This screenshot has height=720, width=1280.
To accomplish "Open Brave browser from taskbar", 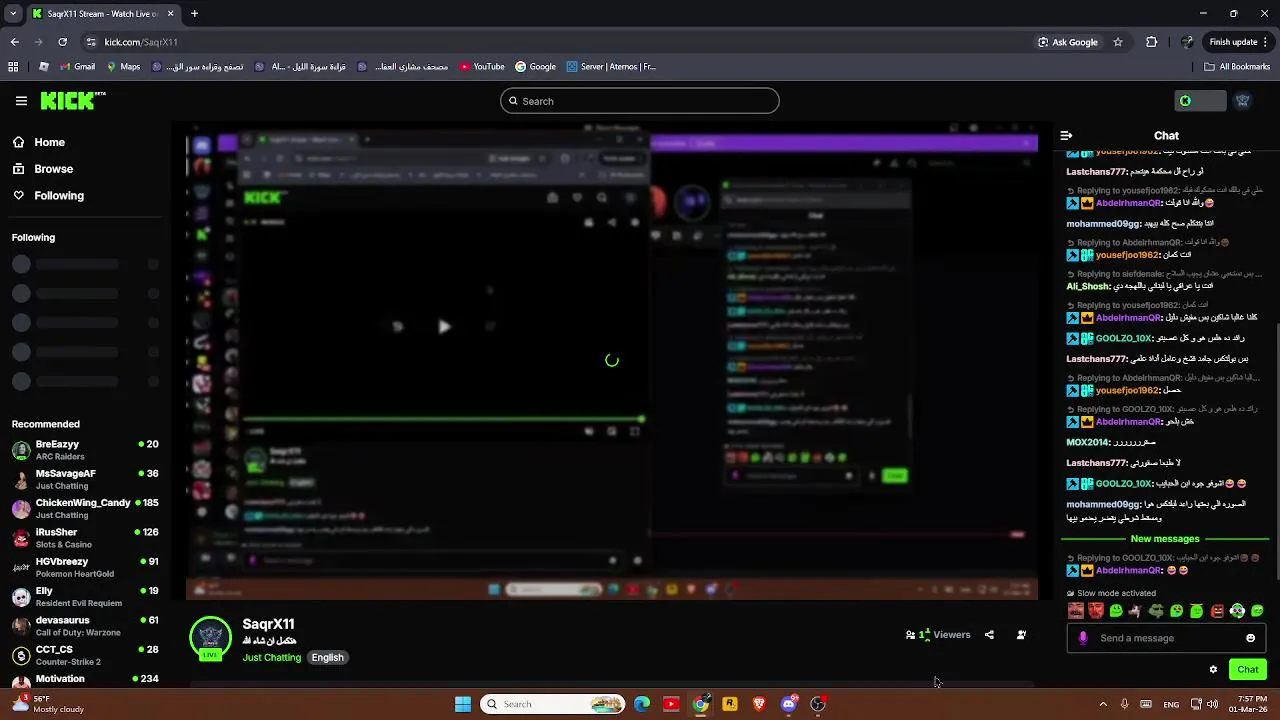I will [x=759, y=704].
